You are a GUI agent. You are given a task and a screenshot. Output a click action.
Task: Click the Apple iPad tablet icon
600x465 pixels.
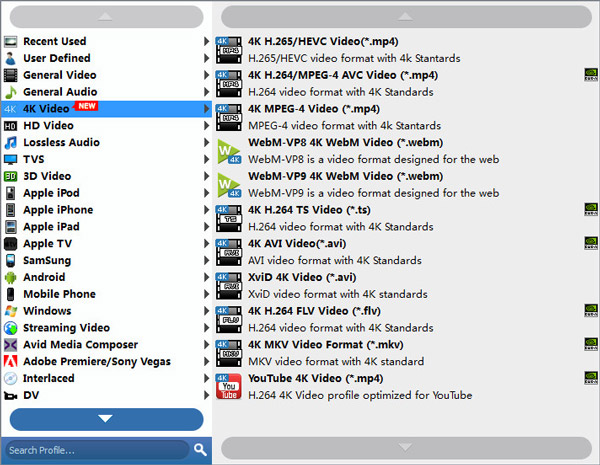10,227
